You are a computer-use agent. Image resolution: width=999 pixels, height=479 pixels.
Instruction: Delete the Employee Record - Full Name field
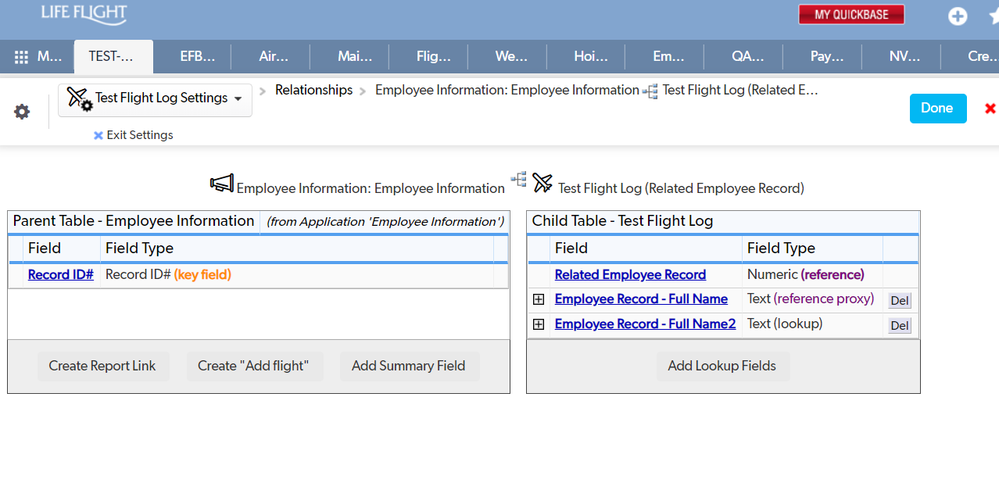[900, 301]
